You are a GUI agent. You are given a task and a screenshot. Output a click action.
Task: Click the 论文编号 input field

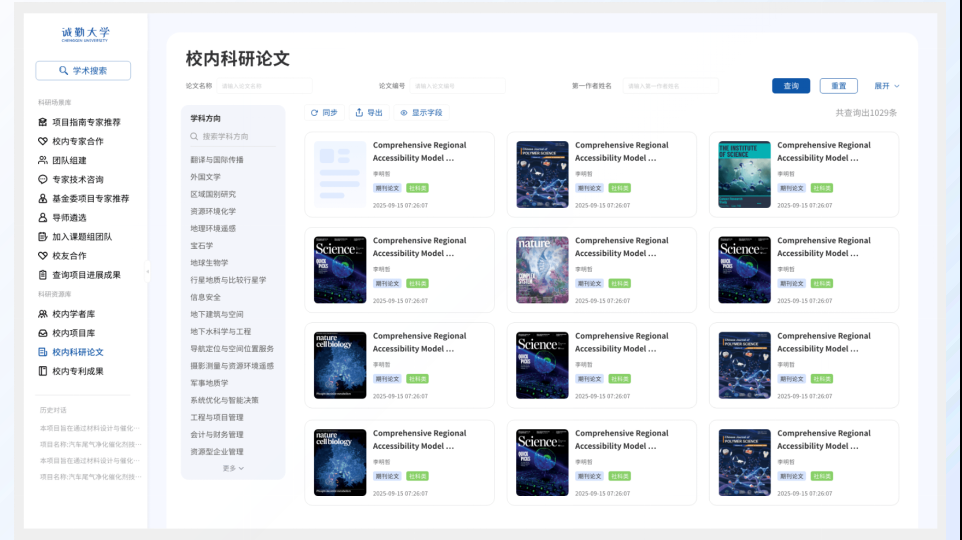[457, 86]
